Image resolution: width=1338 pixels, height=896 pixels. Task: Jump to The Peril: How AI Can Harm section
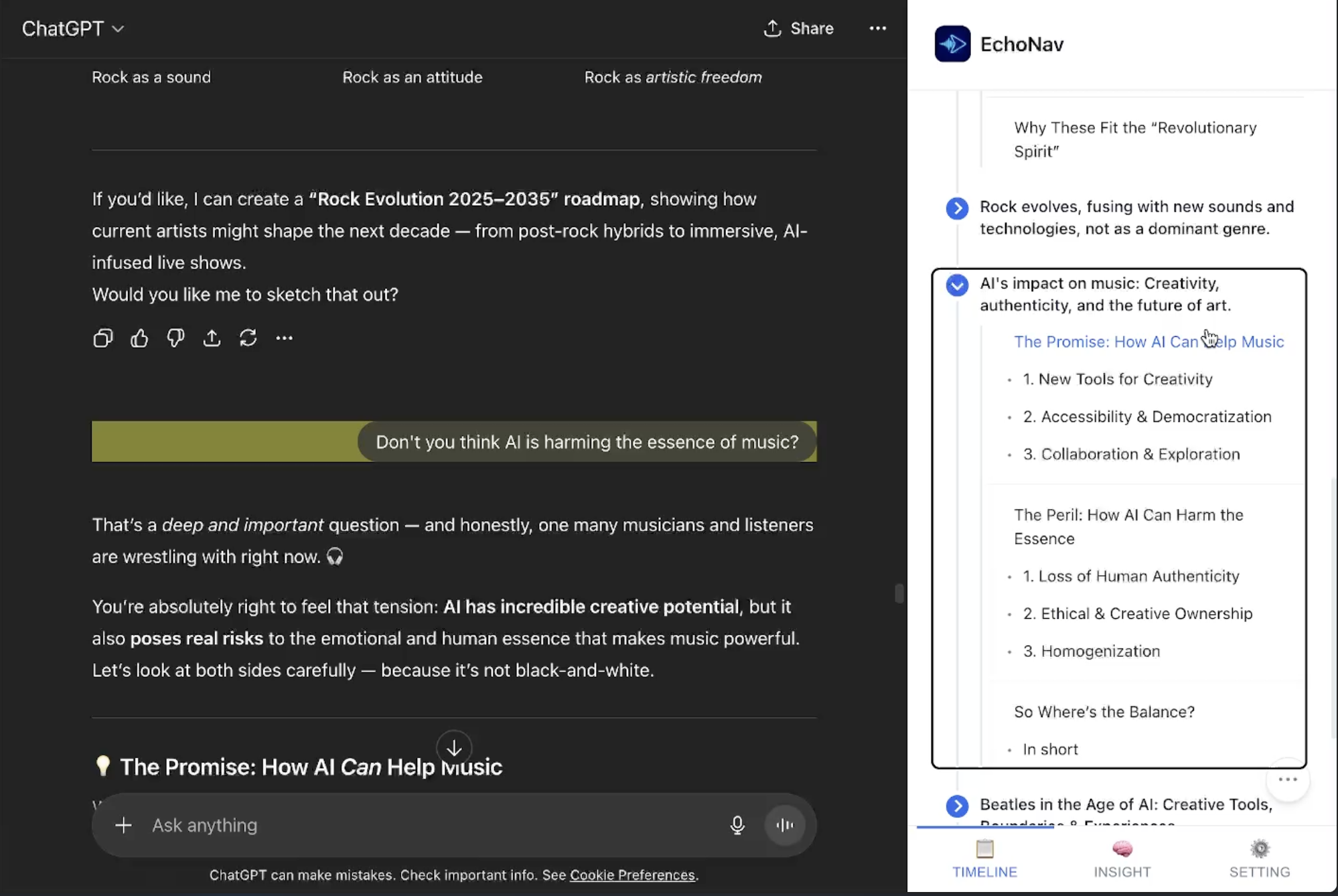pos(1128,526)
